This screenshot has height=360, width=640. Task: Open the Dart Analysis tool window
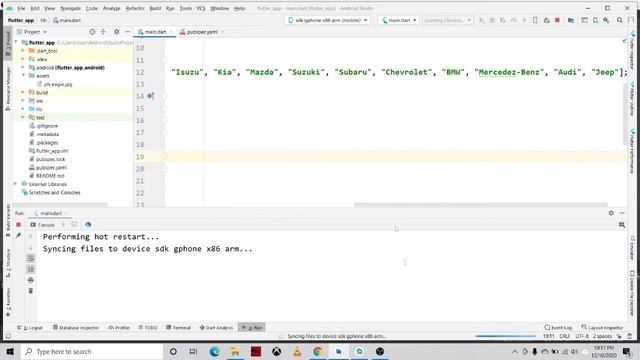[x=216, y=327]
